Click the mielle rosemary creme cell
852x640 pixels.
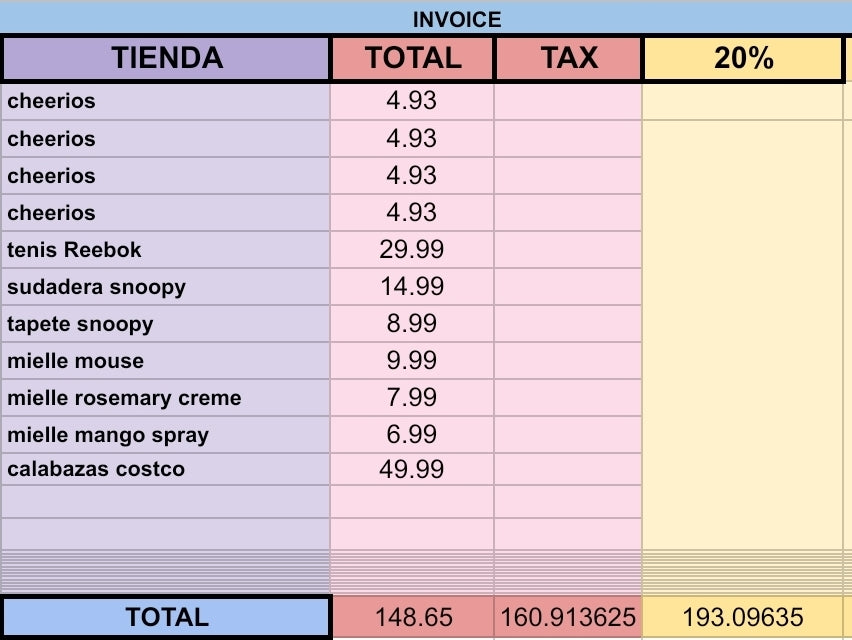166,398
